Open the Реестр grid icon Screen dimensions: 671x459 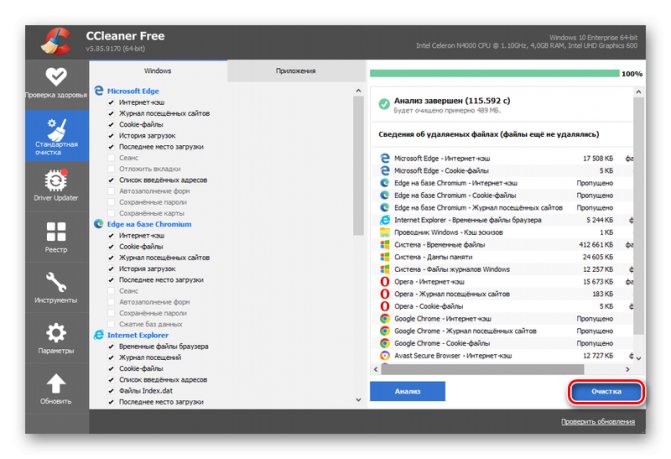point(56,231)
